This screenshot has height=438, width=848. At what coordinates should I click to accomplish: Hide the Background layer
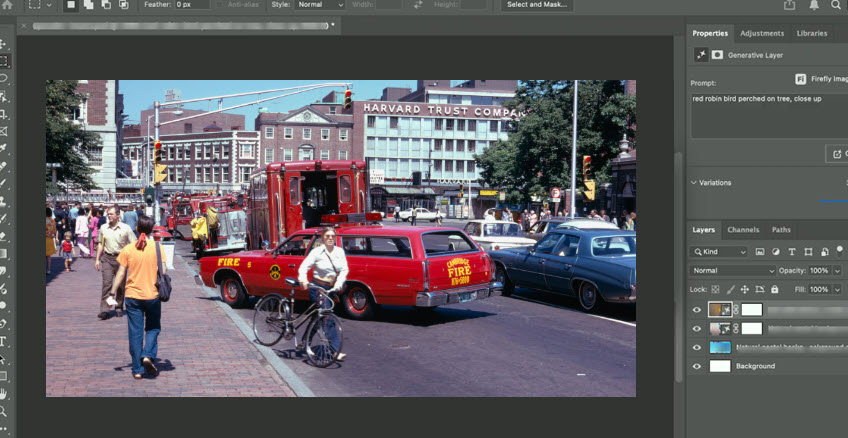(697, 366)
